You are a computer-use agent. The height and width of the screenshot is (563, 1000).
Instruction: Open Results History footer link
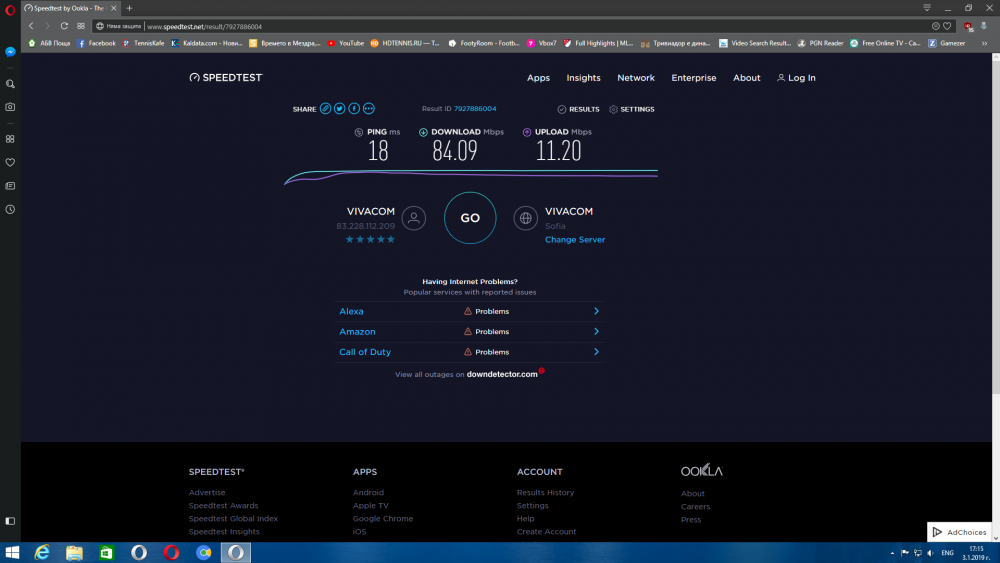click(545, 492)
